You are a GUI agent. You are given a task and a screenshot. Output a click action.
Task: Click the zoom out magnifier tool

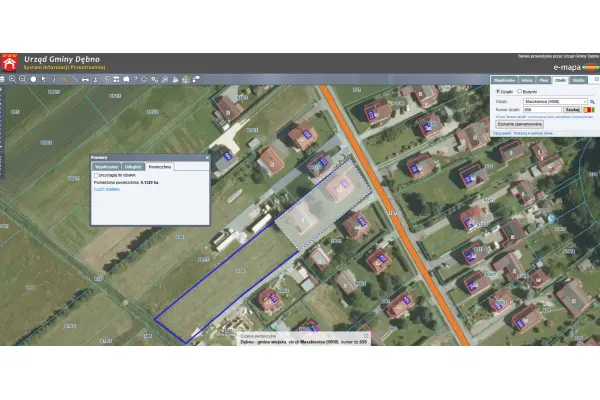click(23, 79)
